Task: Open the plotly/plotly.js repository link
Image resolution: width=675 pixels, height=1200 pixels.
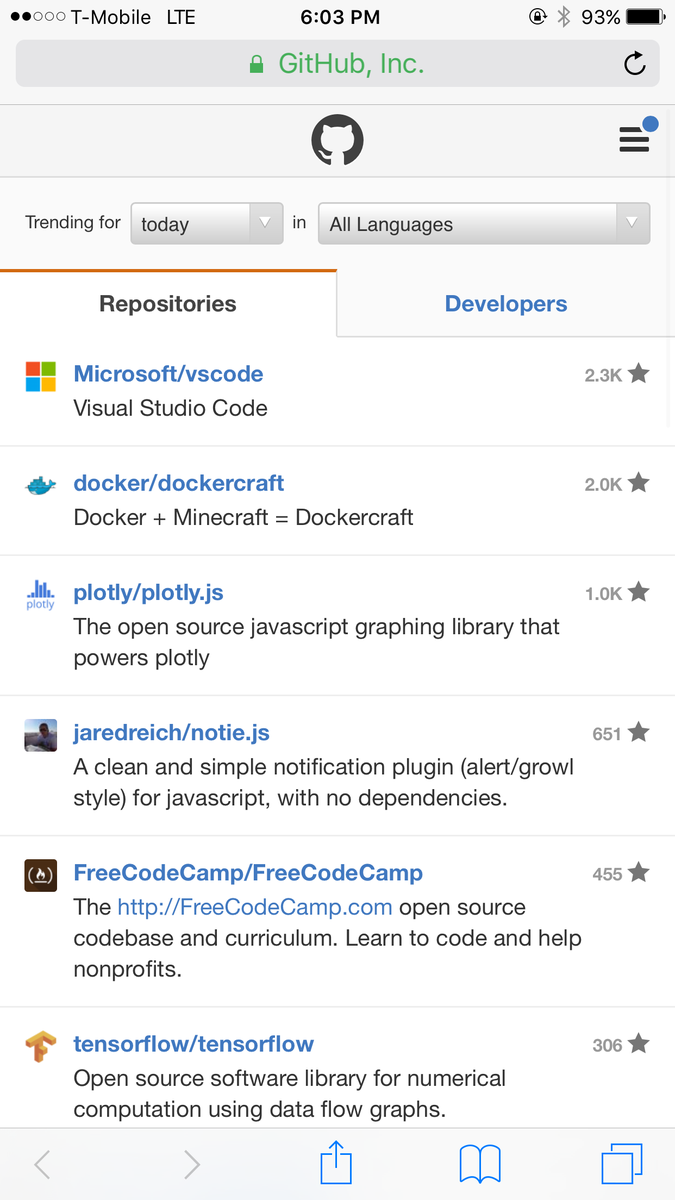Action: [148, 592]
